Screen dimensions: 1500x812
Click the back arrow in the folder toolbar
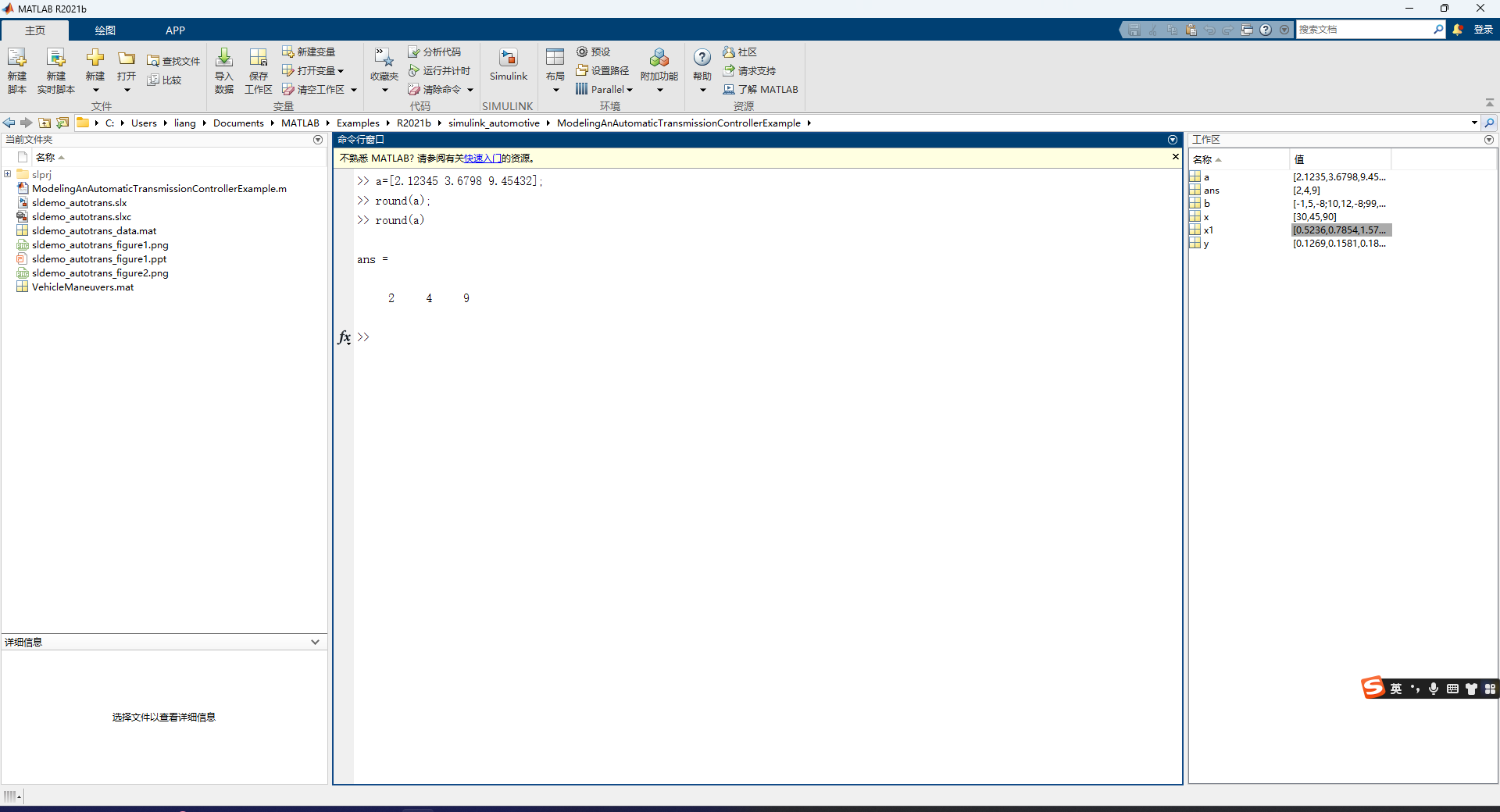point(9,123)
